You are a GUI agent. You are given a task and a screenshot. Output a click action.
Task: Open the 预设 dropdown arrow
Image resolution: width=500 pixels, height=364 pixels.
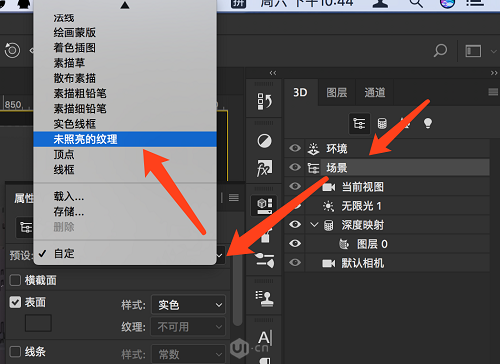(219, 255)
